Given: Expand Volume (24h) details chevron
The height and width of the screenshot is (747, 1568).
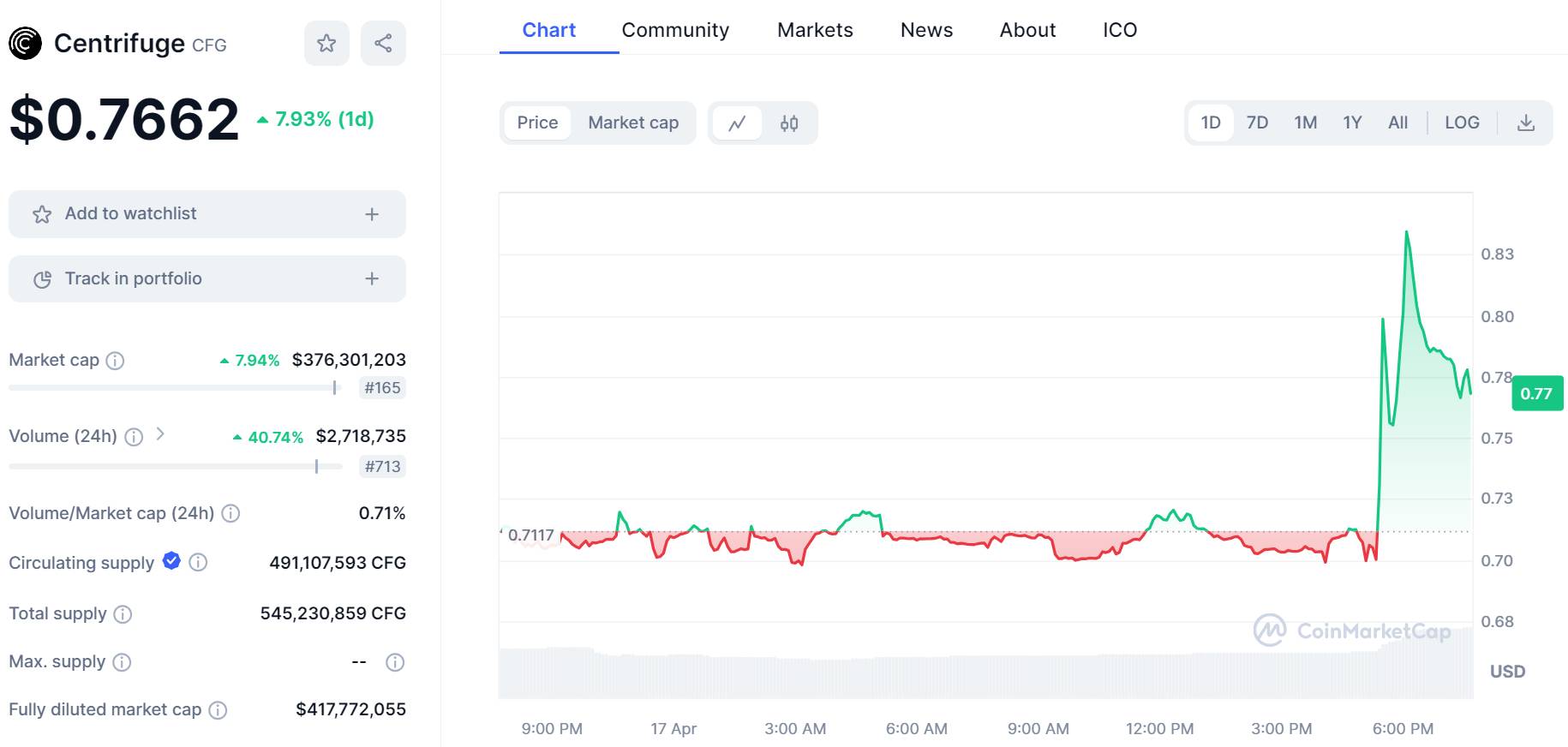Looking at the screenshot, I should click(x=160, y=434).
